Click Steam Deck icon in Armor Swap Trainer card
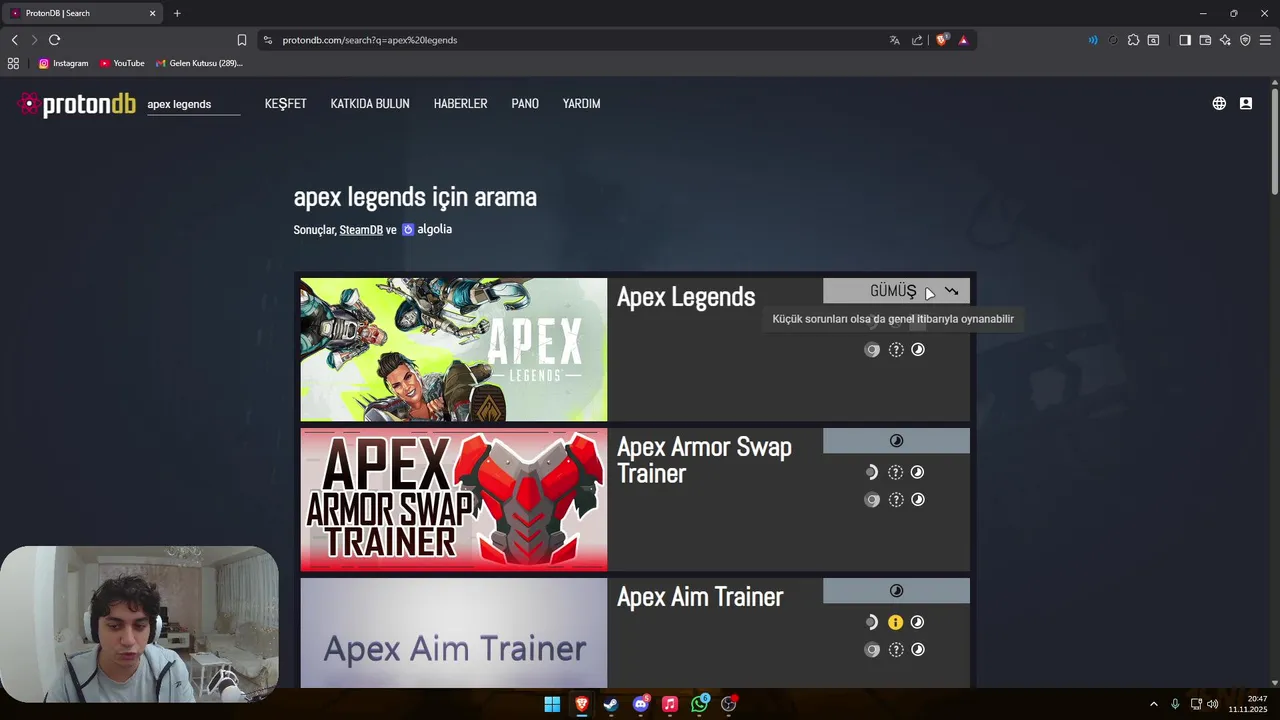The width and height of the screenshot is (1280, 720). 871,472
